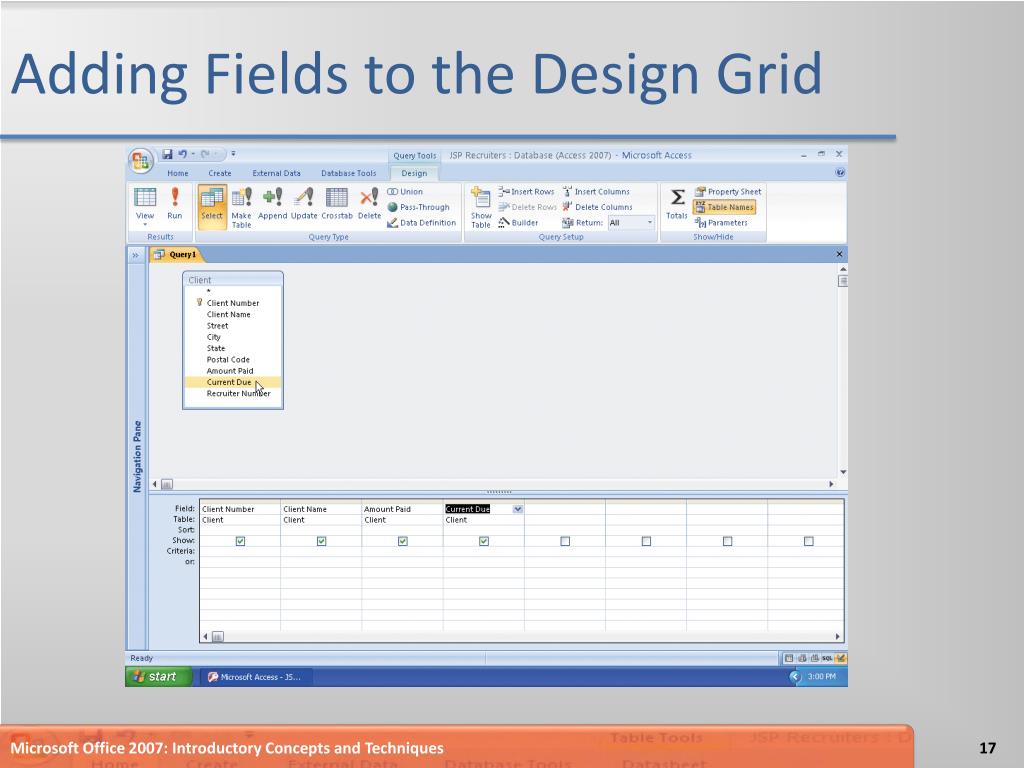Uncheck Show box for Amount Paid column
1024x768 pixels.
click(402, 541)
